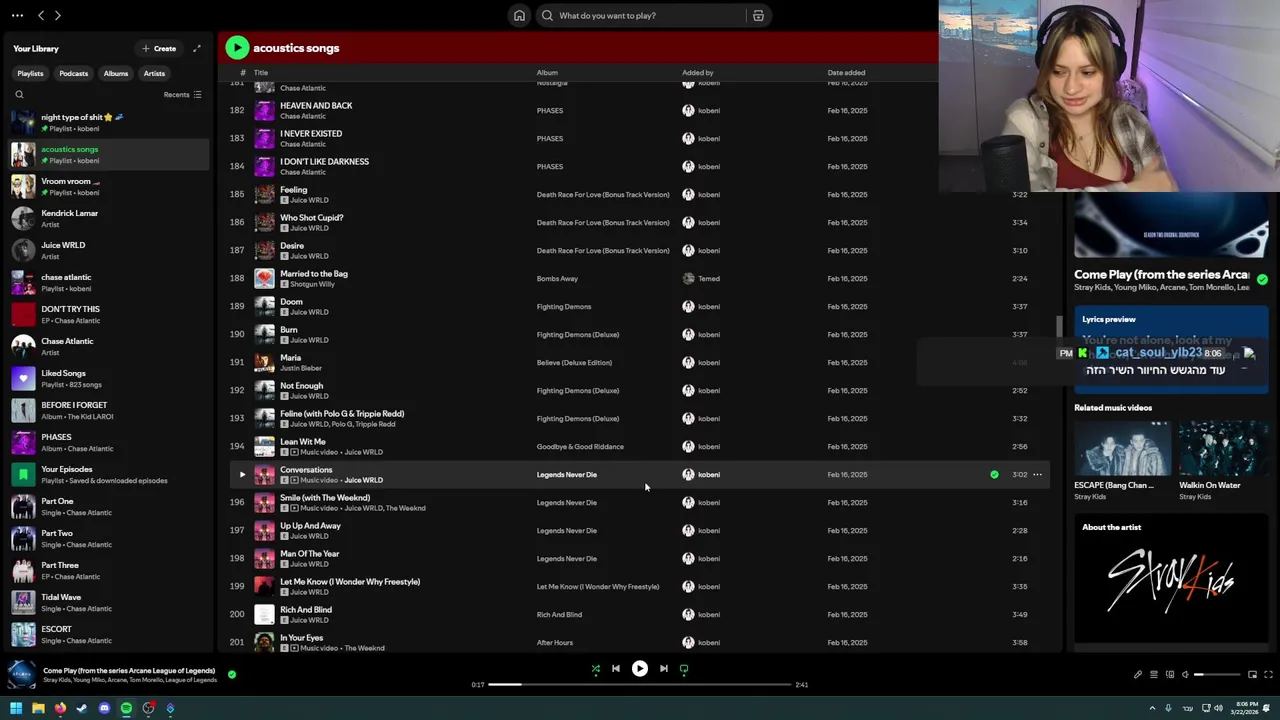Open Legends Never Die album link on Conversations
The image size is (1280, 720).
[x=566, y=475]
